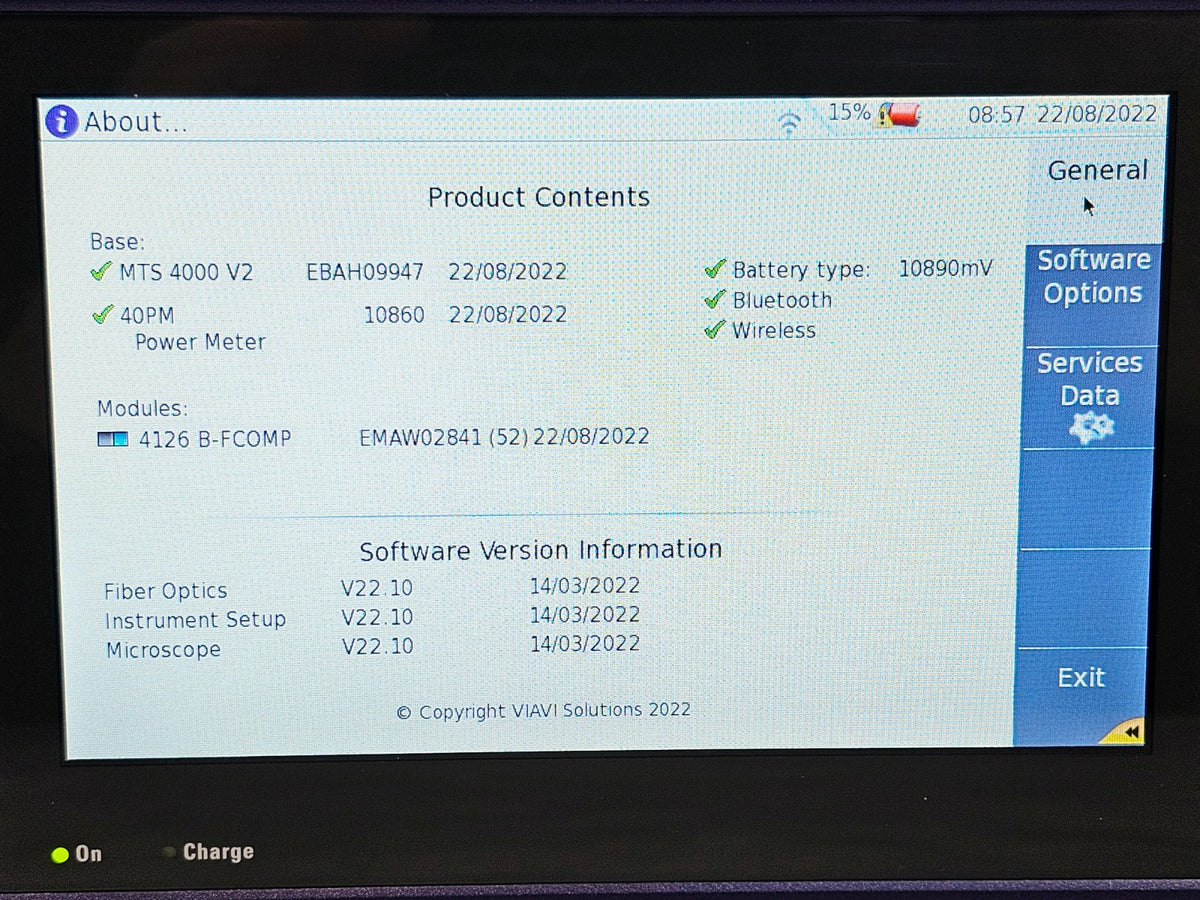This screenshot has width=1200, height=900.
Task: Click the MTS 4000 V2 base entry
Action: tap(186, 272)
